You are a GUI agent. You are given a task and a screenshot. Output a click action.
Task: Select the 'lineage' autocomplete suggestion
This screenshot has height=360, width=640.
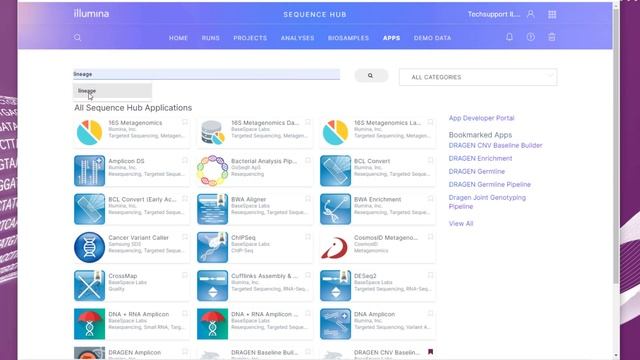pyautogui.click(x=113, y=91)
